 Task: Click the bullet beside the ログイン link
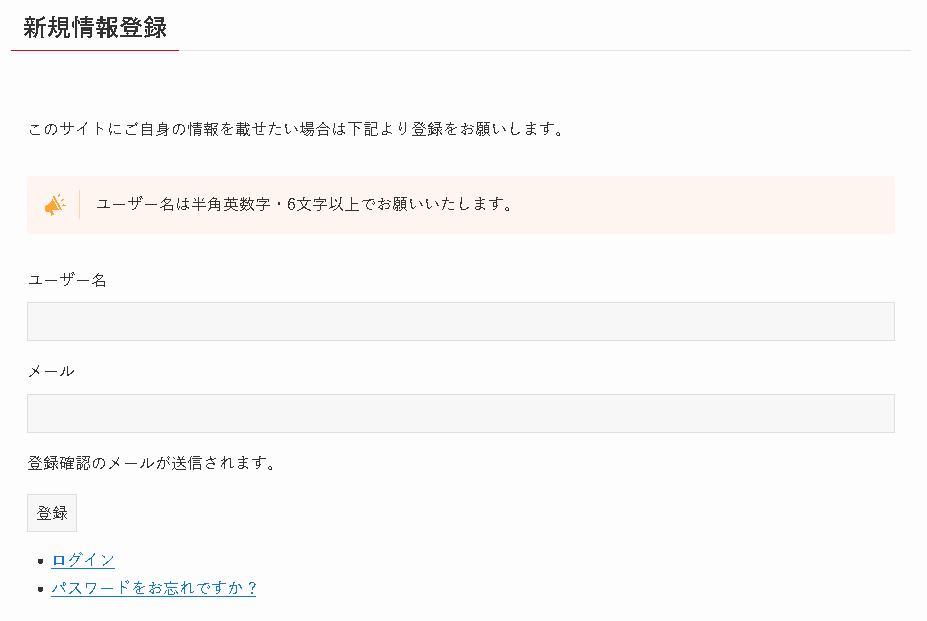(x=40, y=561)
